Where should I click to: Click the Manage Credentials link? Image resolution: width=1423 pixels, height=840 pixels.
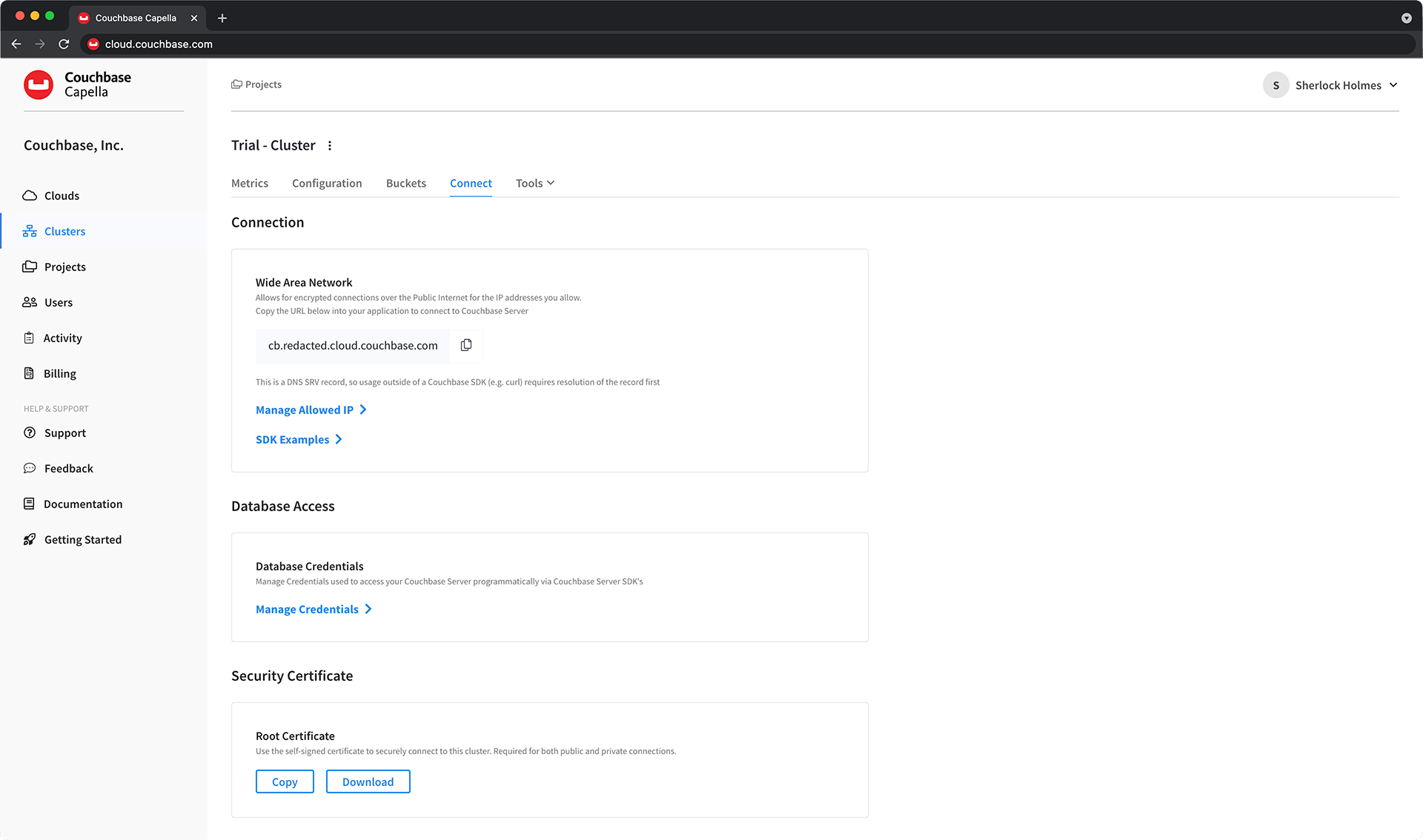tap(307, 609)
